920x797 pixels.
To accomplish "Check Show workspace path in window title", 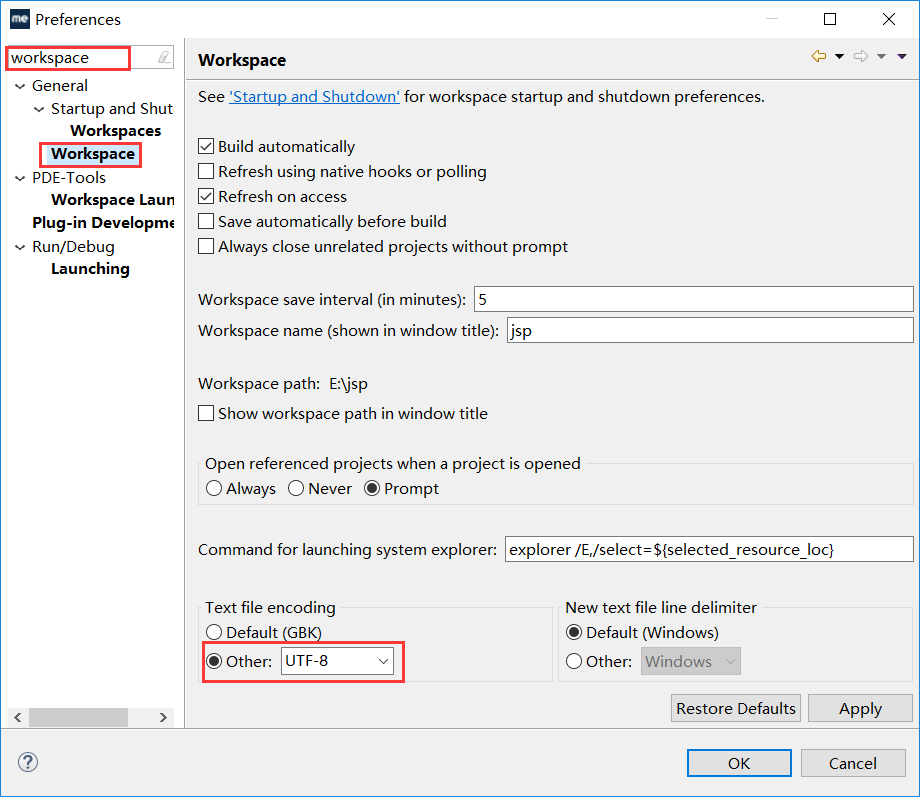I will point(206,413).
